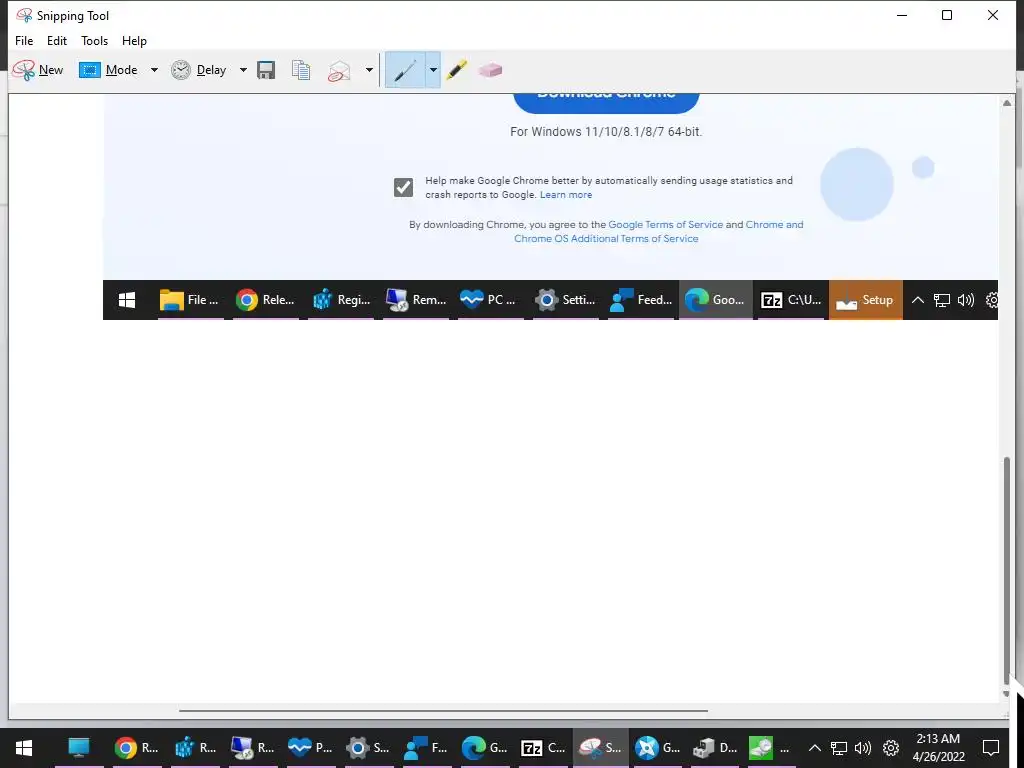Open the Mode snip type button
The width and height of the screenshot is (1024, 768).
tap(108, 70)
